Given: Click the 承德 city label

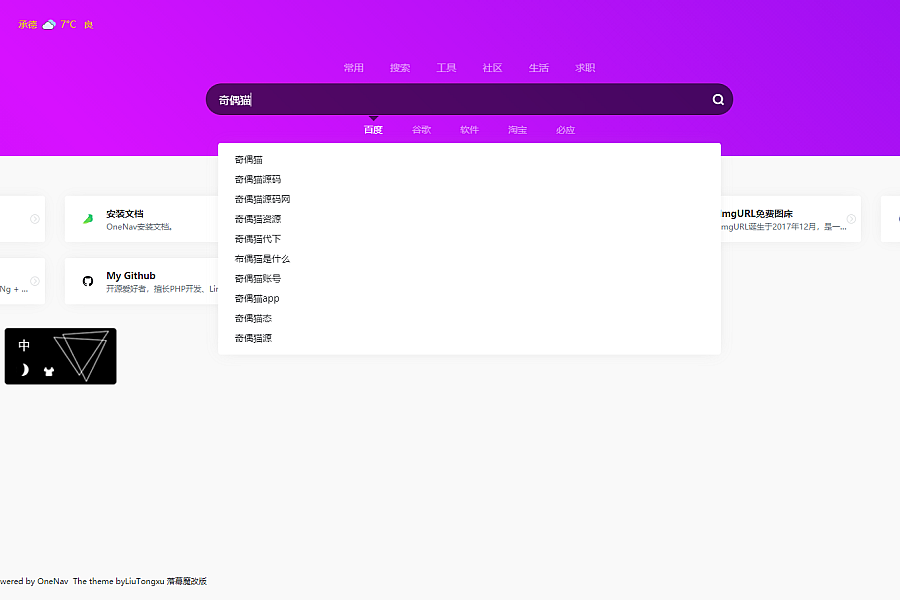Looking at the screenshot, I should pyautogui.click(x=28, y=24).
